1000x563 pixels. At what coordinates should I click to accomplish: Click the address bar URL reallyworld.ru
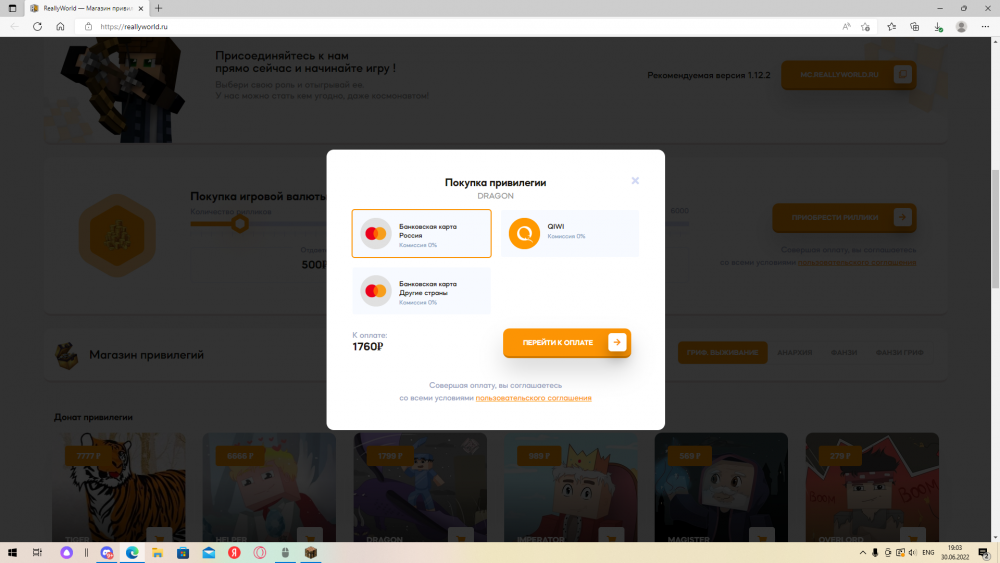(134, 27)
